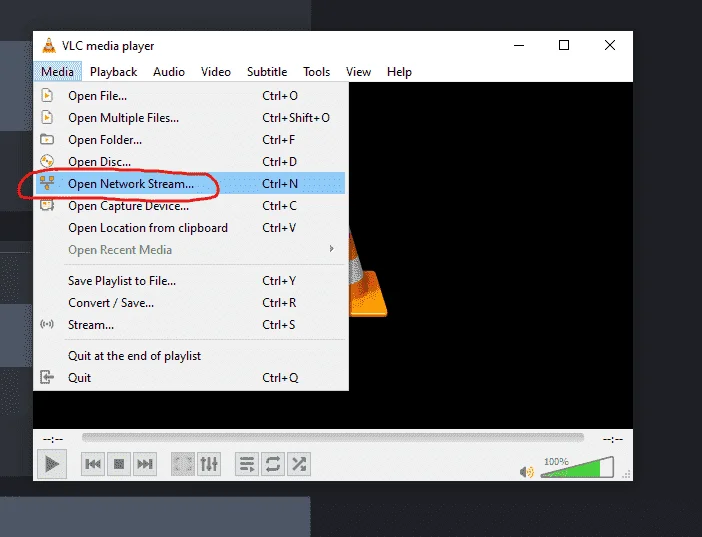Select Open Network Stream... entry
702x537 pixels.
[x=190, y=184]
